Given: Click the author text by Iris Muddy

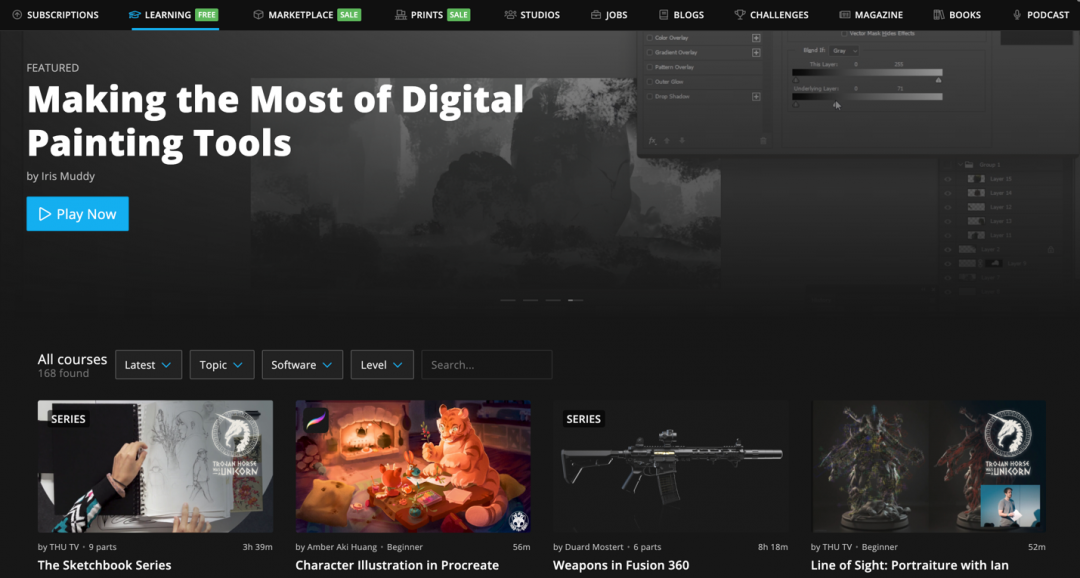Looking at the screenshot, I should coord(61,176).
